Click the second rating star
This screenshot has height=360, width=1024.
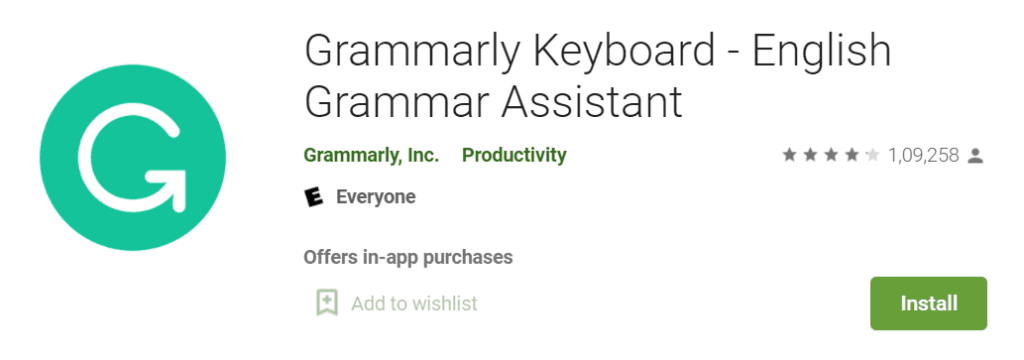click(810, 155)
